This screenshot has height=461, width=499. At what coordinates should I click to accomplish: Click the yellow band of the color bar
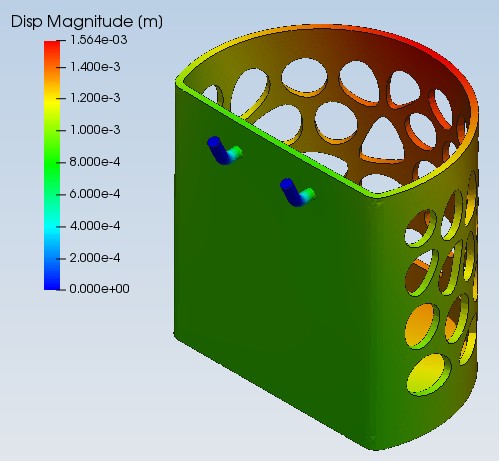[52, 99]
